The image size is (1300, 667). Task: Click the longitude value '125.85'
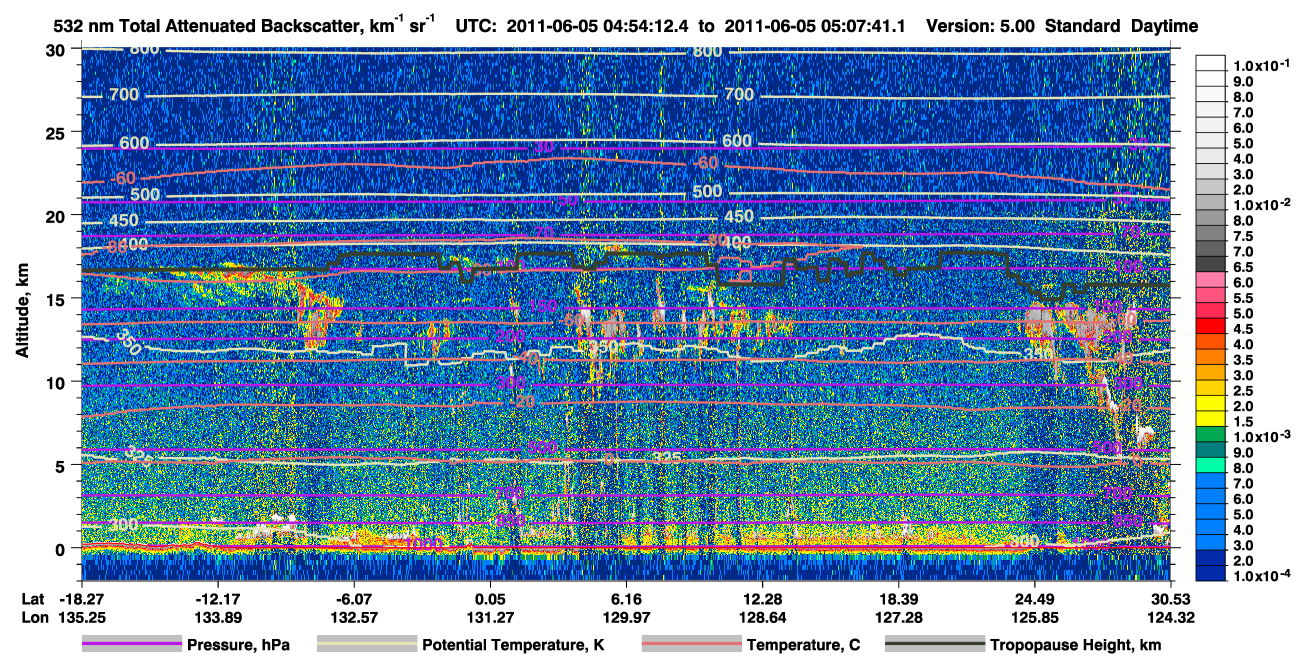(1035, 617)
